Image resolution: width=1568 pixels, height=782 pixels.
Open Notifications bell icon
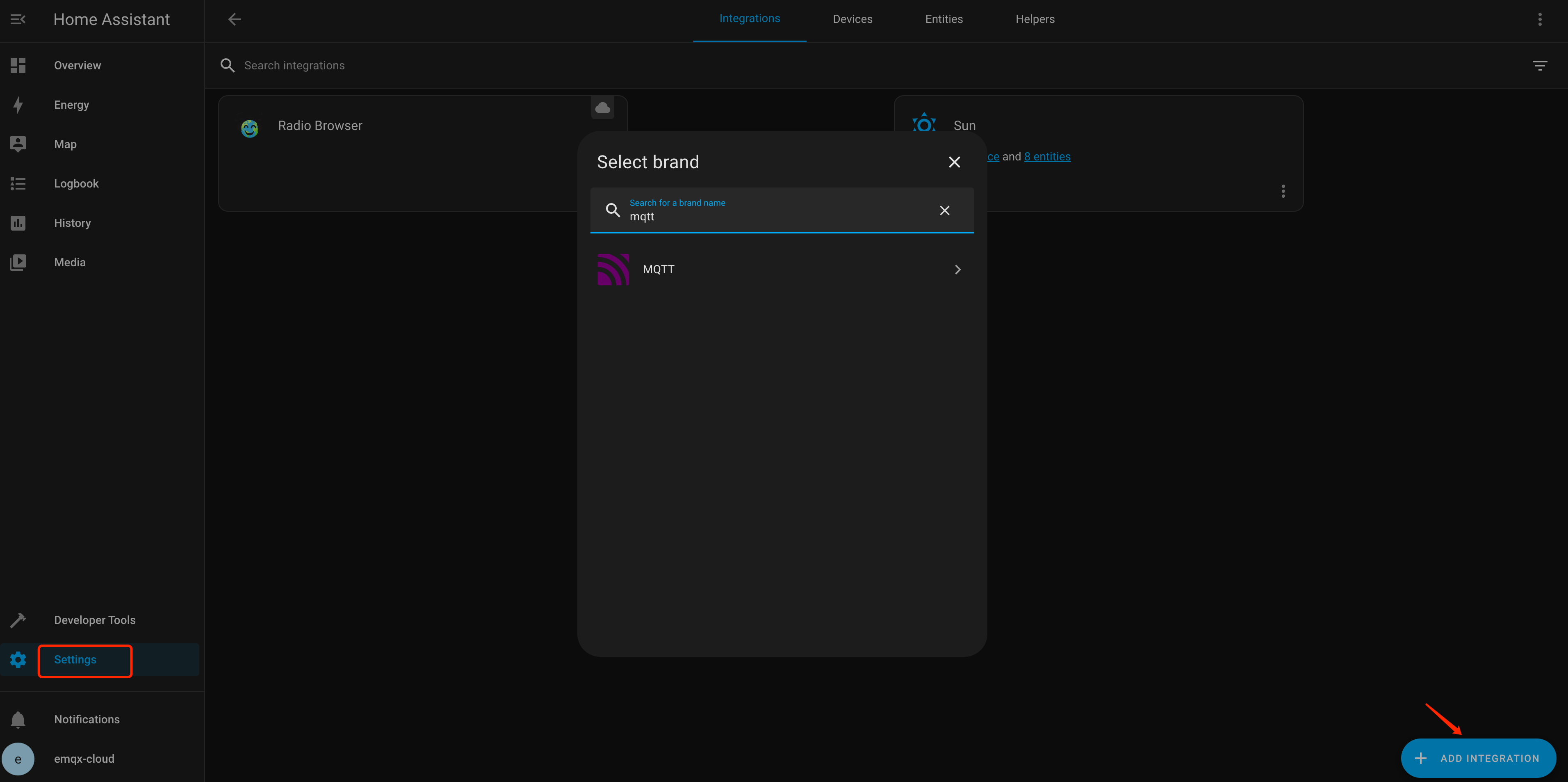point(18,719)
